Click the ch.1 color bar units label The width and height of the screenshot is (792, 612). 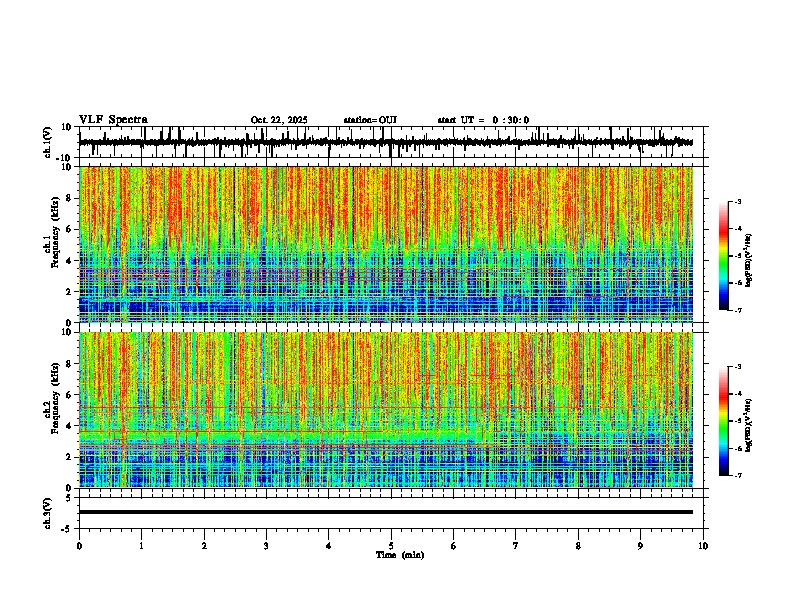[750, 260]
